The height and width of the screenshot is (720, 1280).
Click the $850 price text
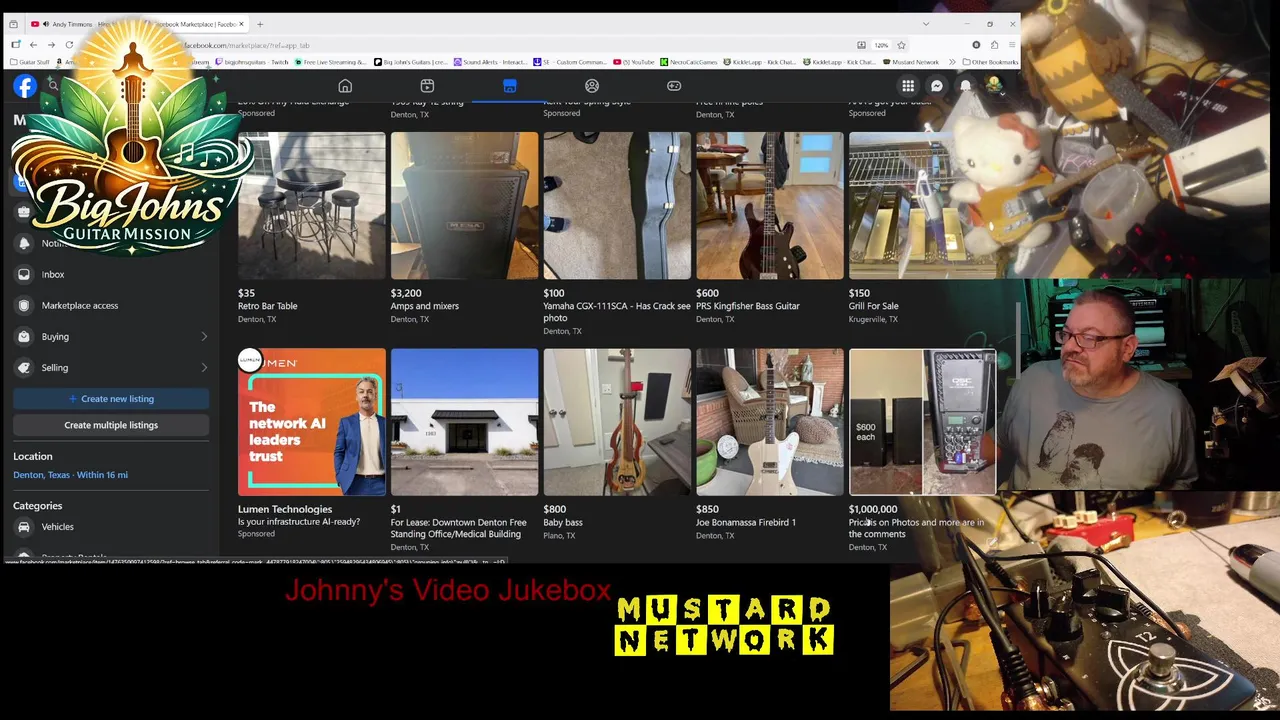(x=707, y=509)
